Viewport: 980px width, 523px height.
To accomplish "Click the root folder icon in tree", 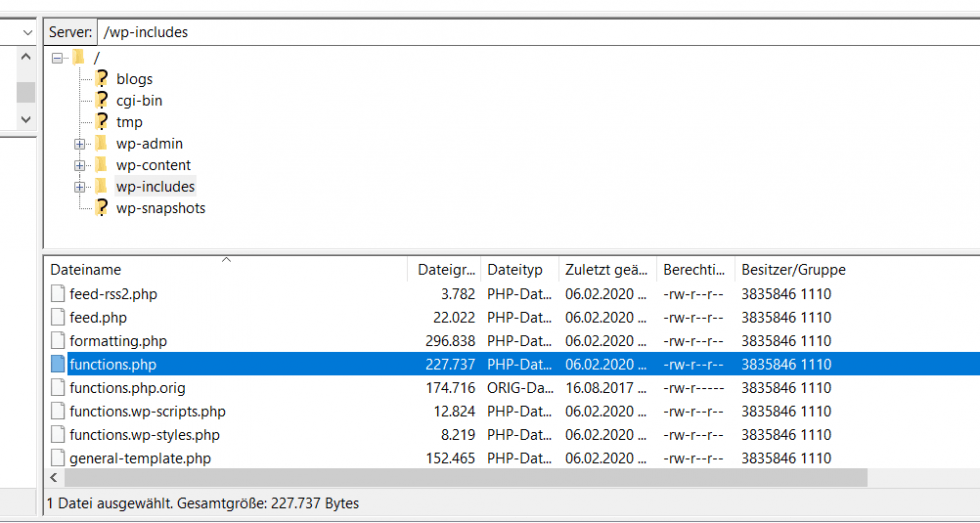I will click(78, 58).
